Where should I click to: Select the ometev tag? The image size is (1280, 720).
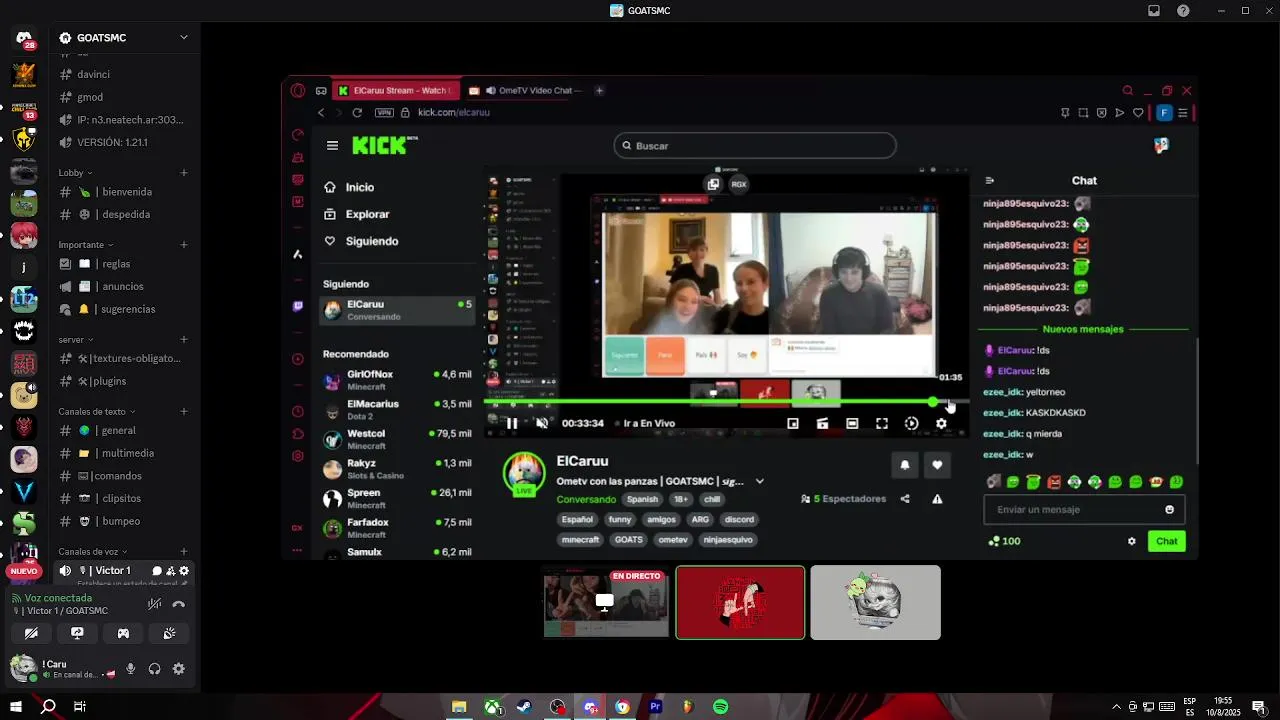pos(673,539)
